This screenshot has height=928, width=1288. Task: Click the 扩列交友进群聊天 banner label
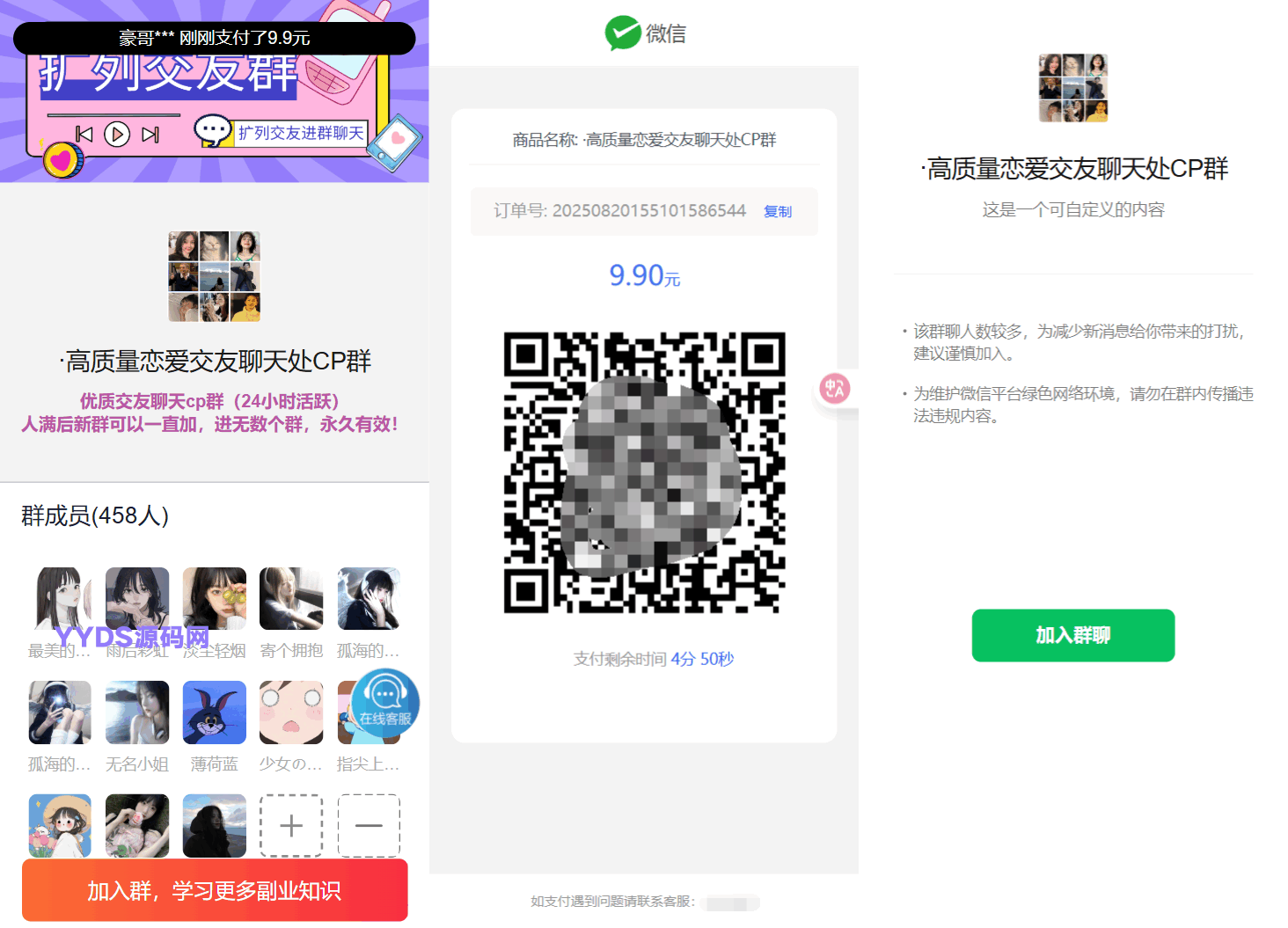[301, 133]
